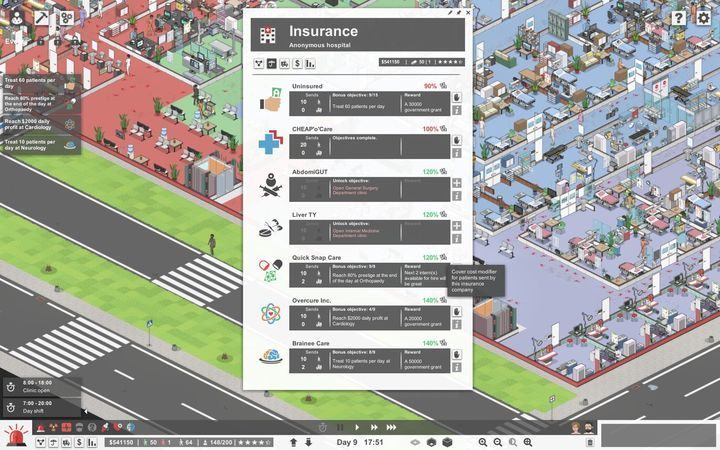Toggle Overcure Inc. contract hand button
This screenshot has height=450, width=720.
coord(456,312)
